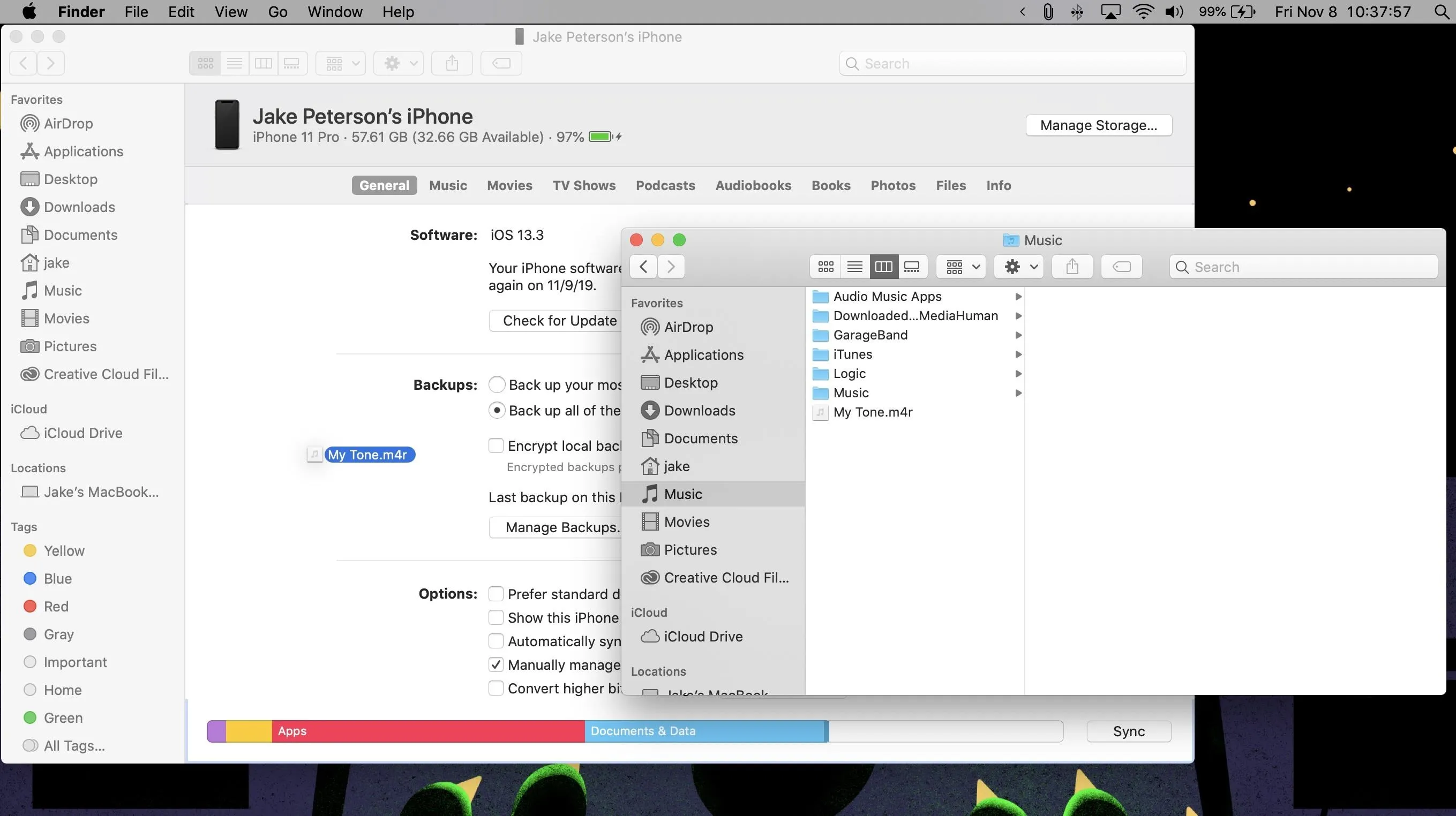
Task: Open the Photos tab
Action: click(x=893, y=185)
